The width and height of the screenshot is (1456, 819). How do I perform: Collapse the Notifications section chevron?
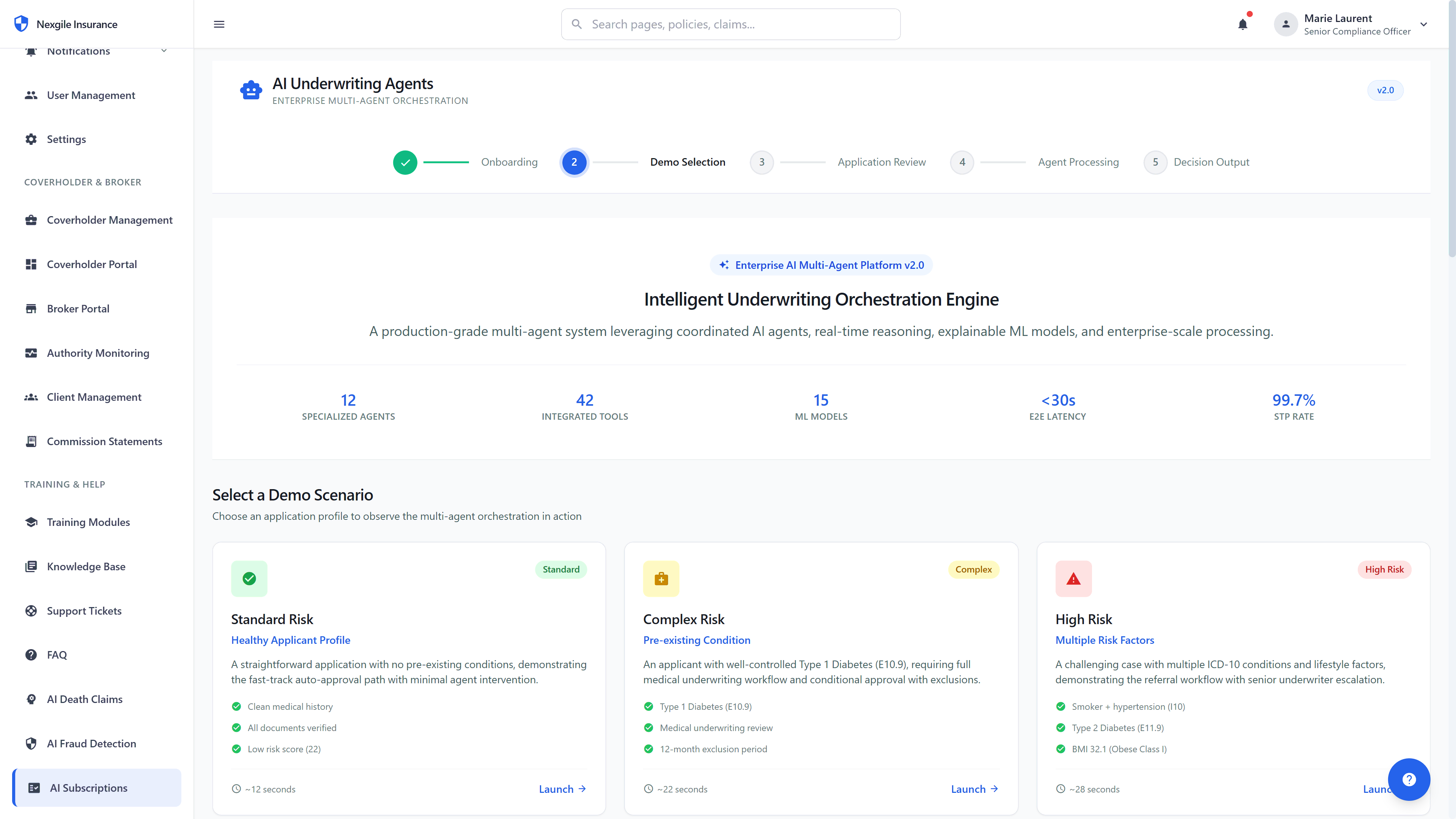(x=164, y=50)
